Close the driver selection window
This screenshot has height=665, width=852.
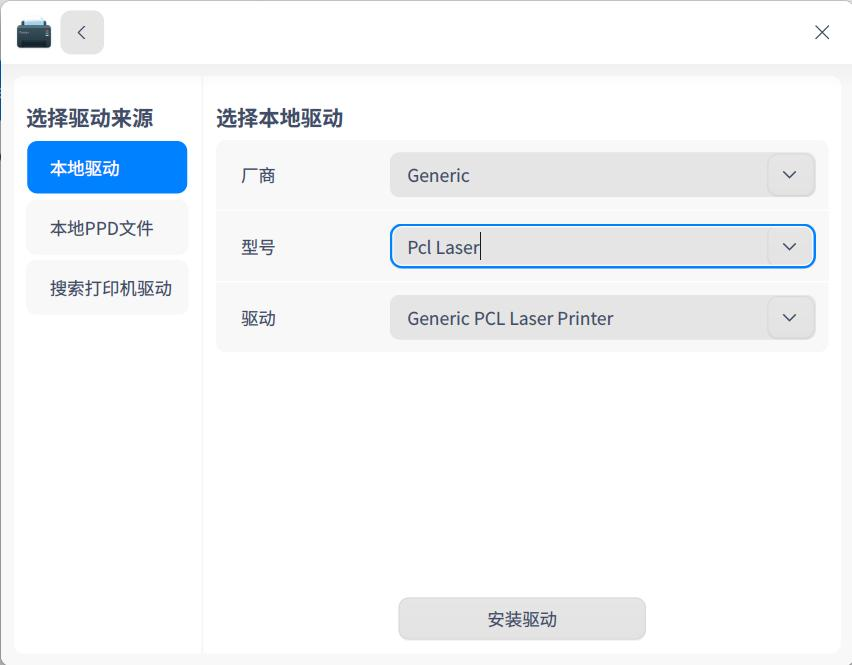(x=822, y=33)
